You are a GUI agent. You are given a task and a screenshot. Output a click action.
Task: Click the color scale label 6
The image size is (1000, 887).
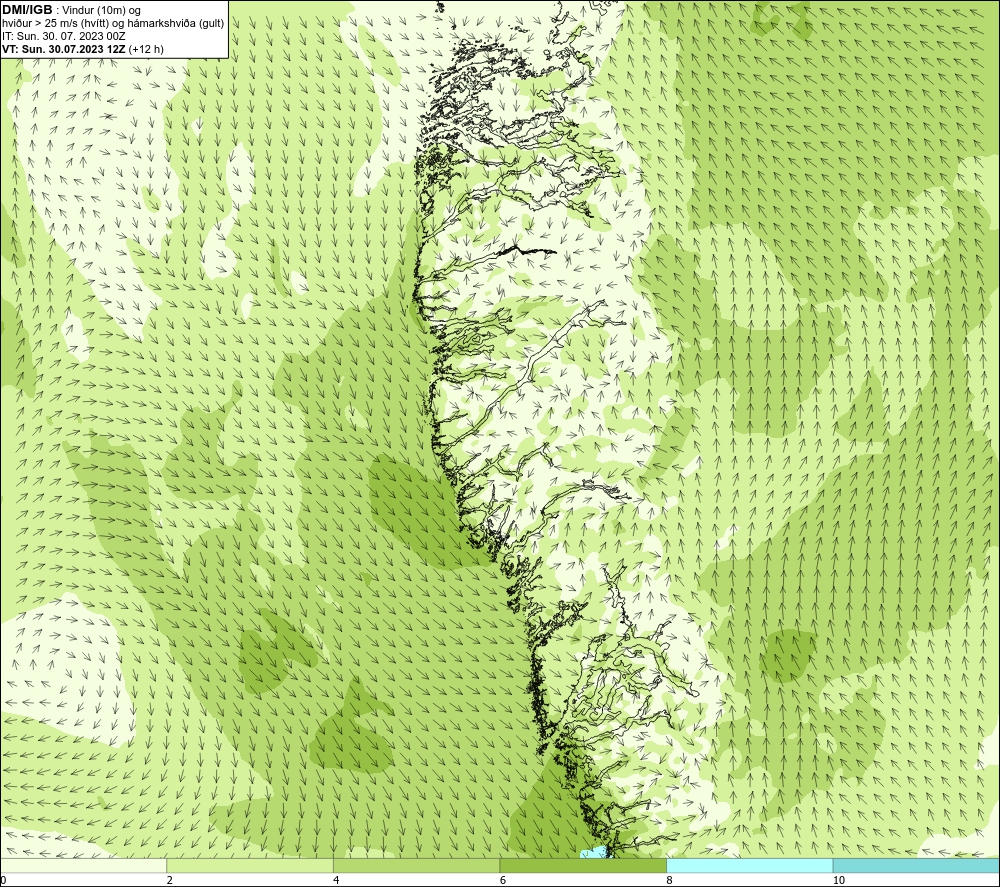503,880
